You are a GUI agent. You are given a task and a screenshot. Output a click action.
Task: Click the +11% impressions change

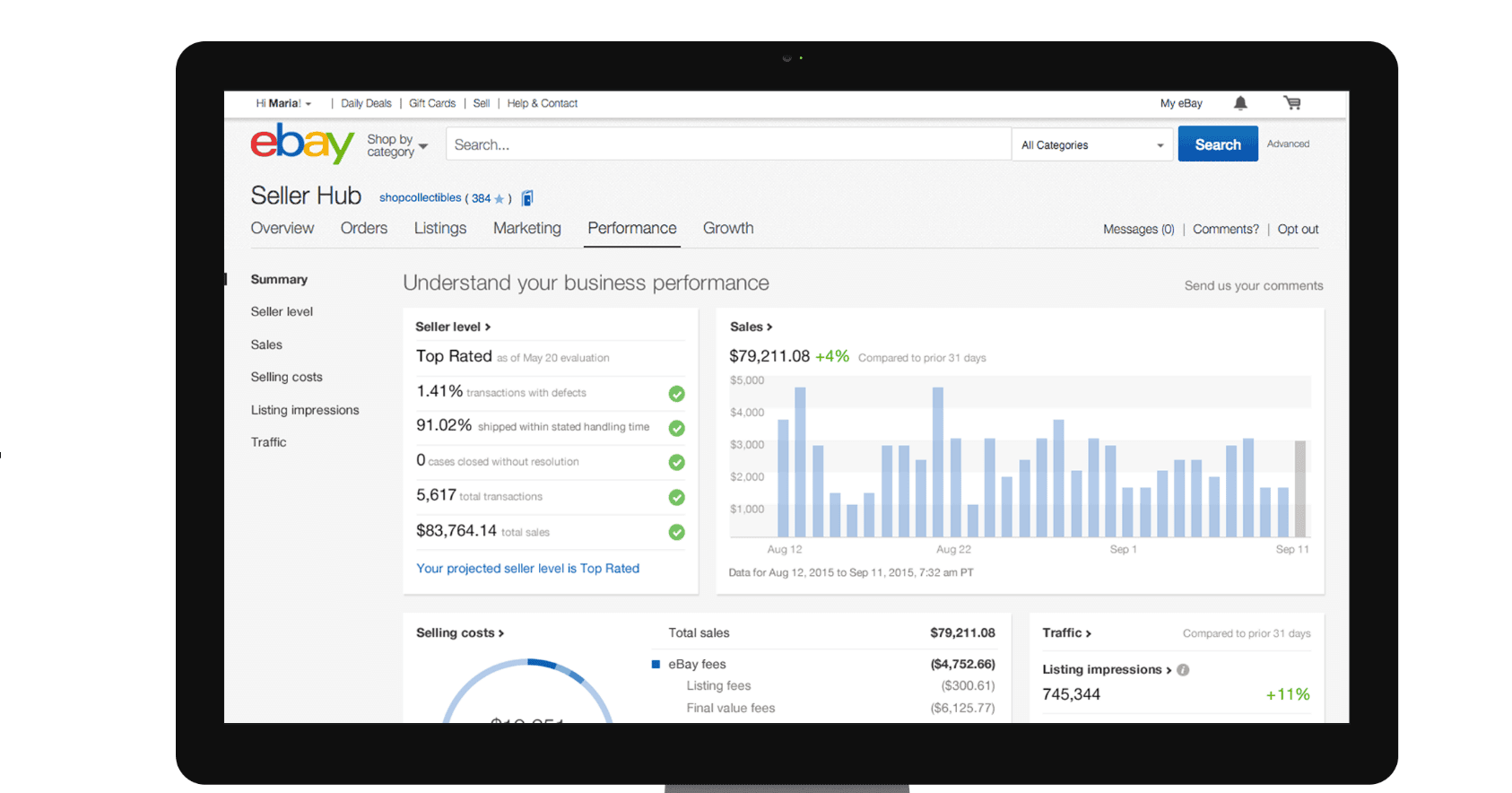[x=1288, y=694]
